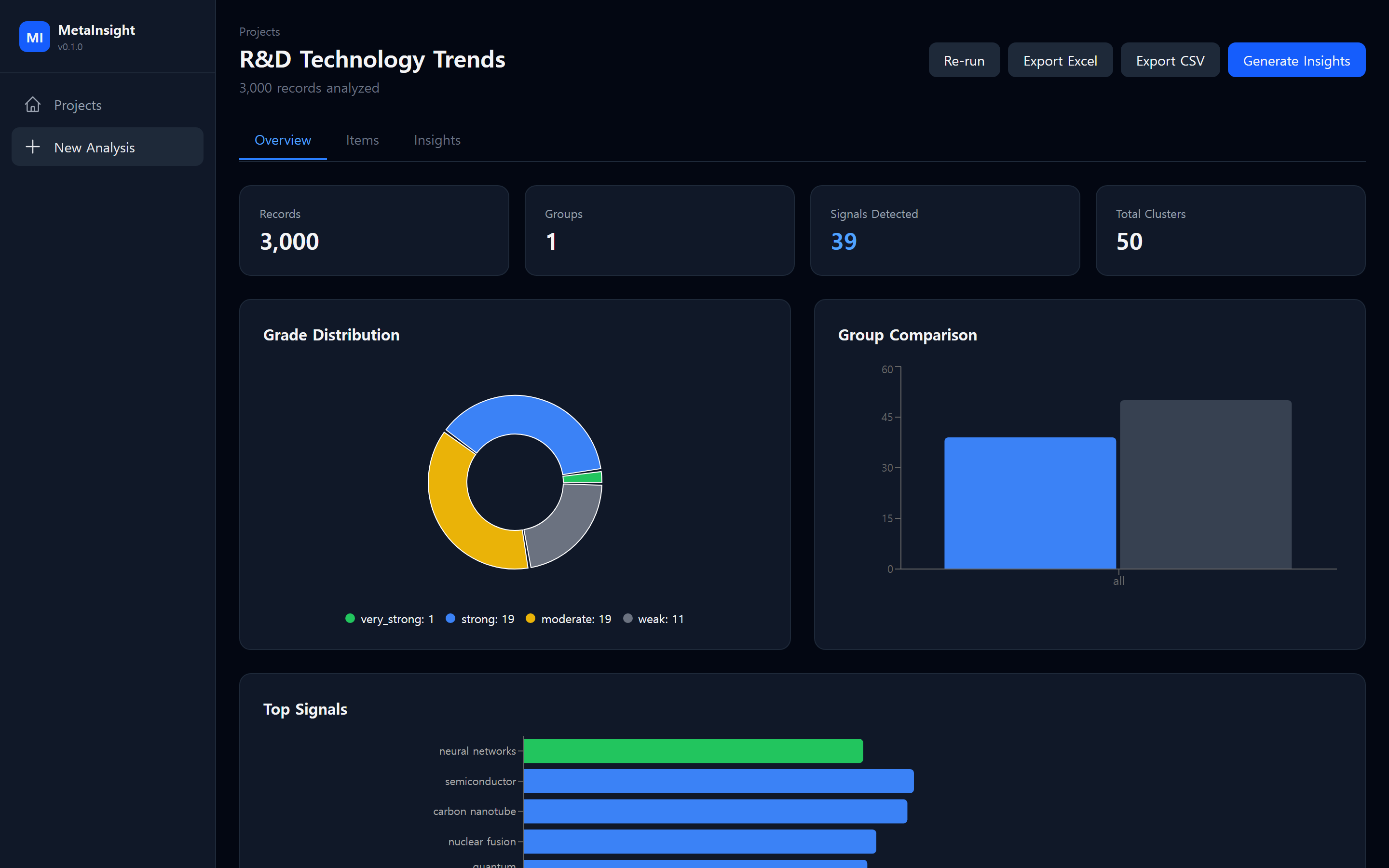
Task: Click the blue signals bar in Group Comparison
Action: pos(1030,503)
